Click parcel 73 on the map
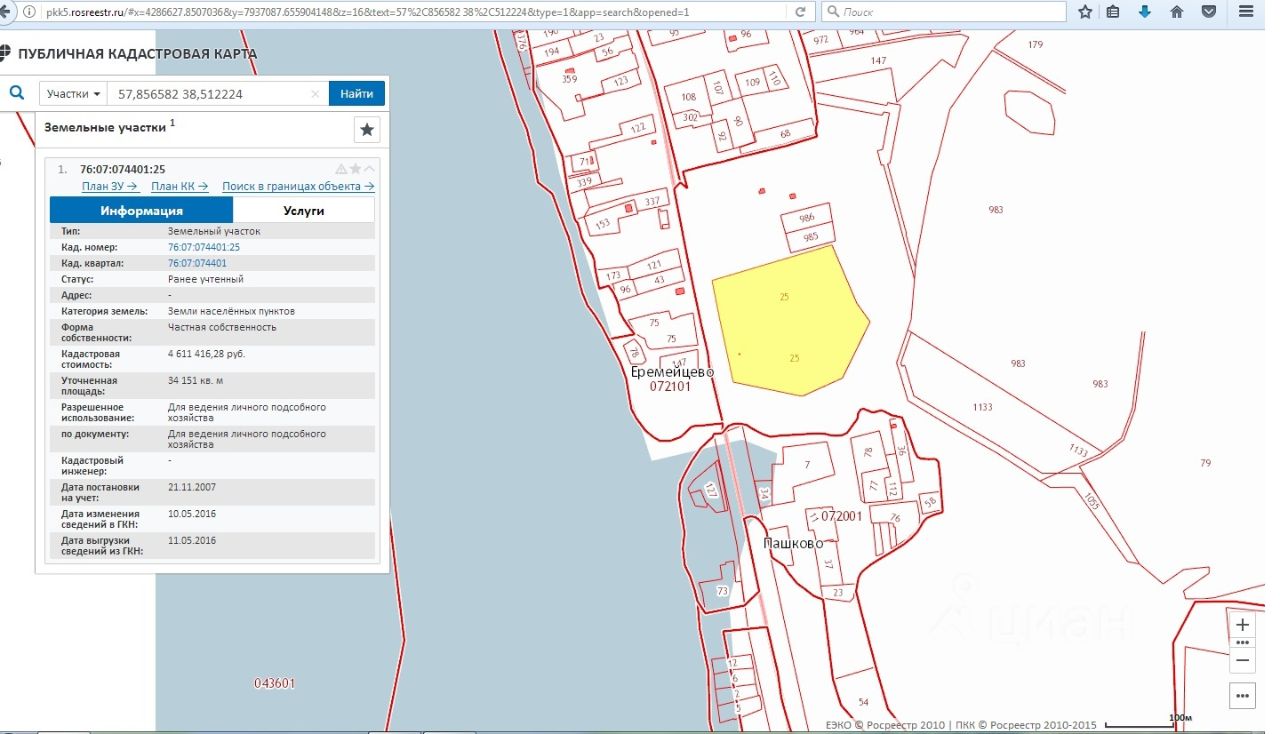 point(722,593)
